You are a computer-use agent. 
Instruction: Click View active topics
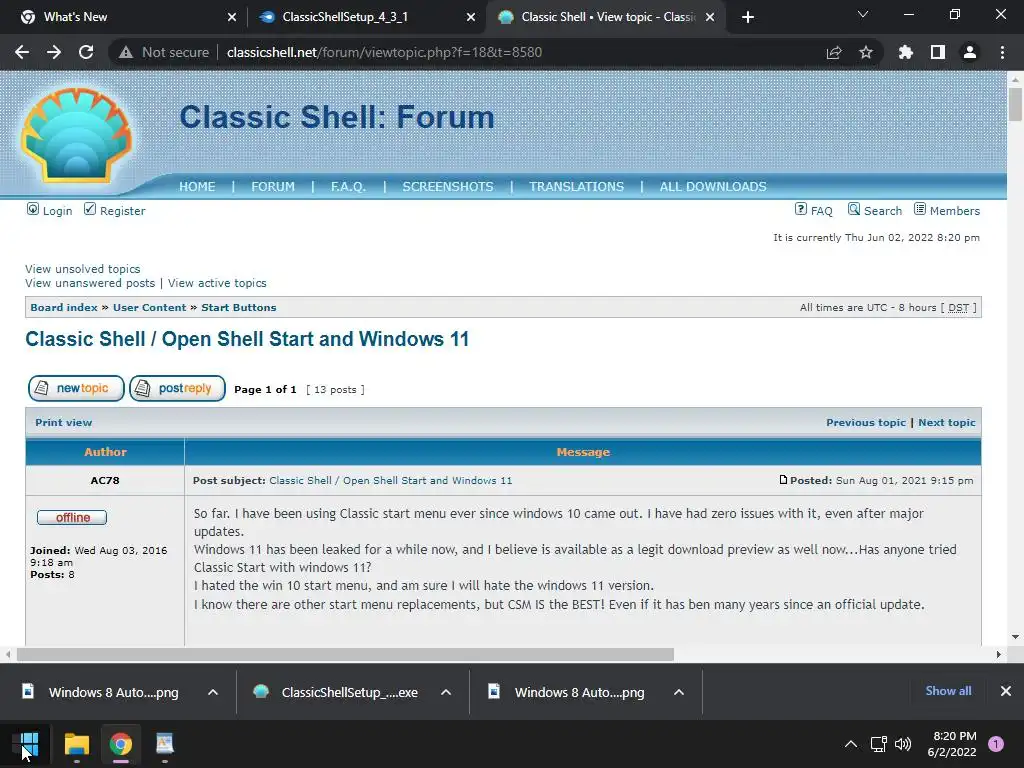coord(217,283)
